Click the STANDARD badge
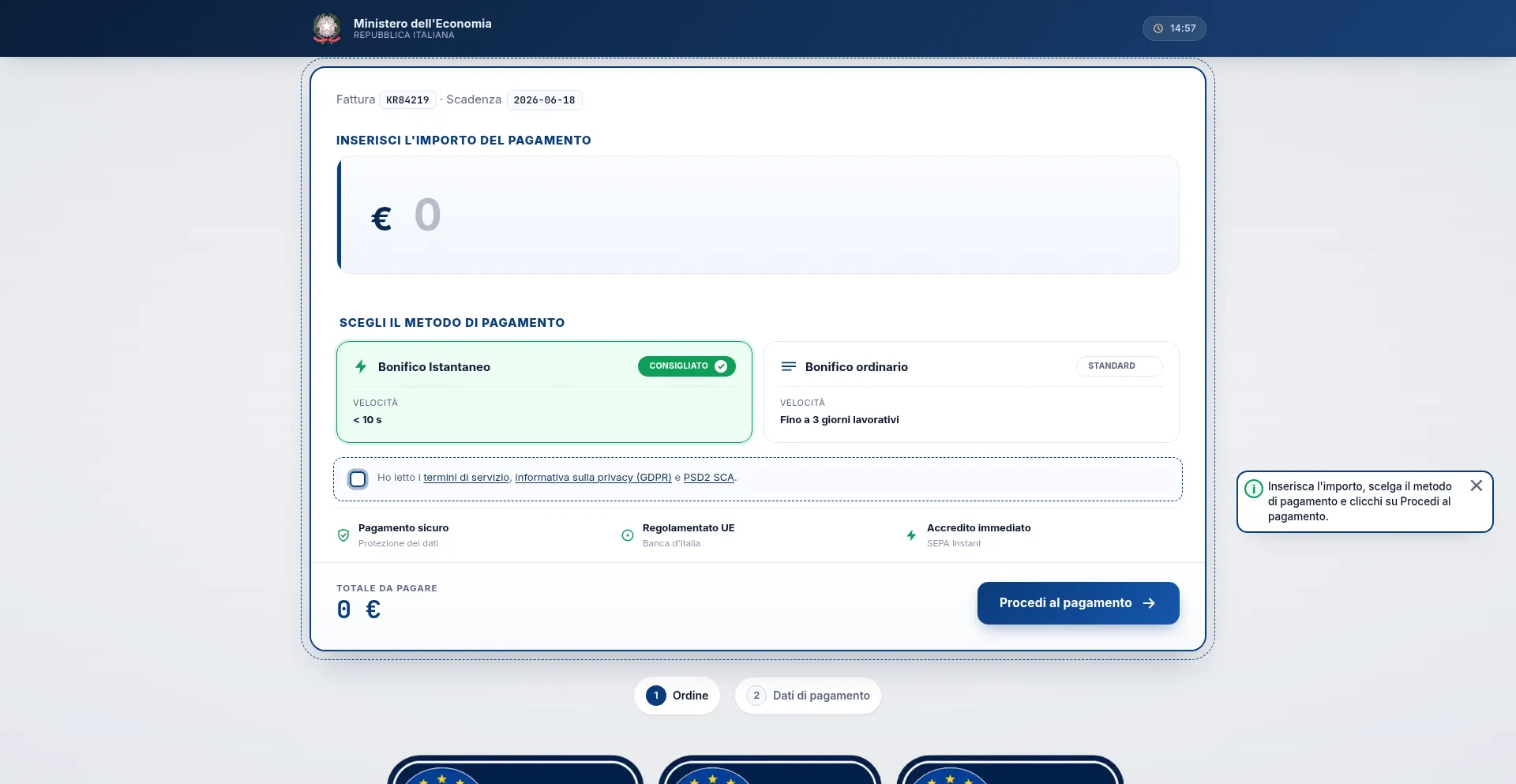The width and height of the screenshot is (1516, 784). (1119, 366)
